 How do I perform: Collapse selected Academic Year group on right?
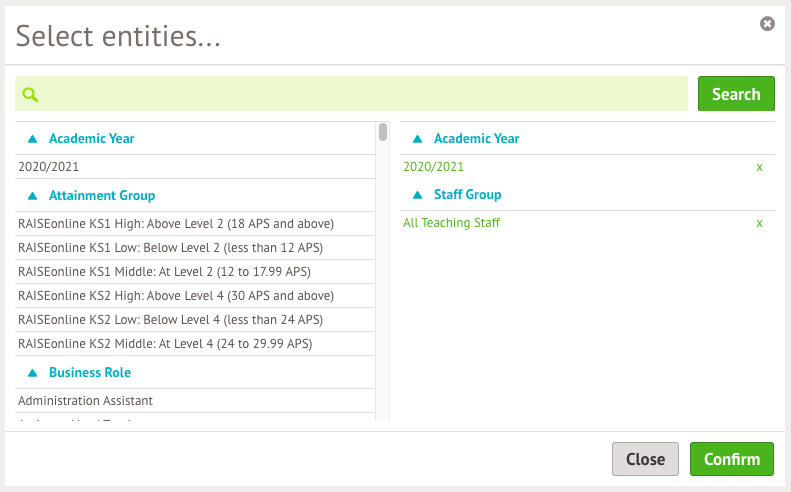click(418, 139)
